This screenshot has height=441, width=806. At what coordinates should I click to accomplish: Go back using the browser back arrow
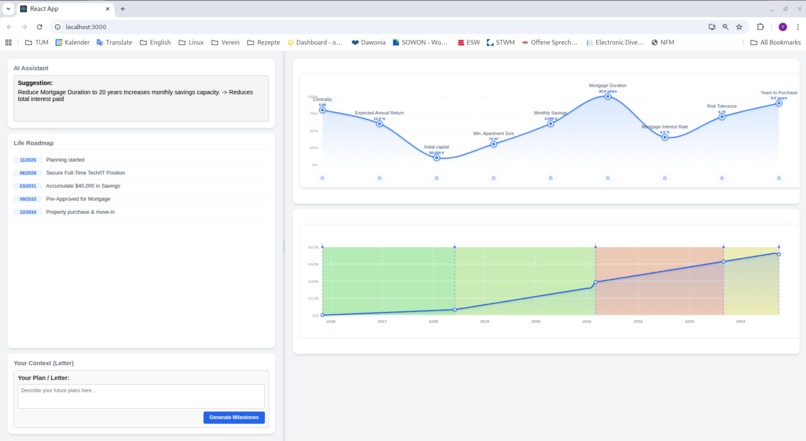(x=9, y=27)
